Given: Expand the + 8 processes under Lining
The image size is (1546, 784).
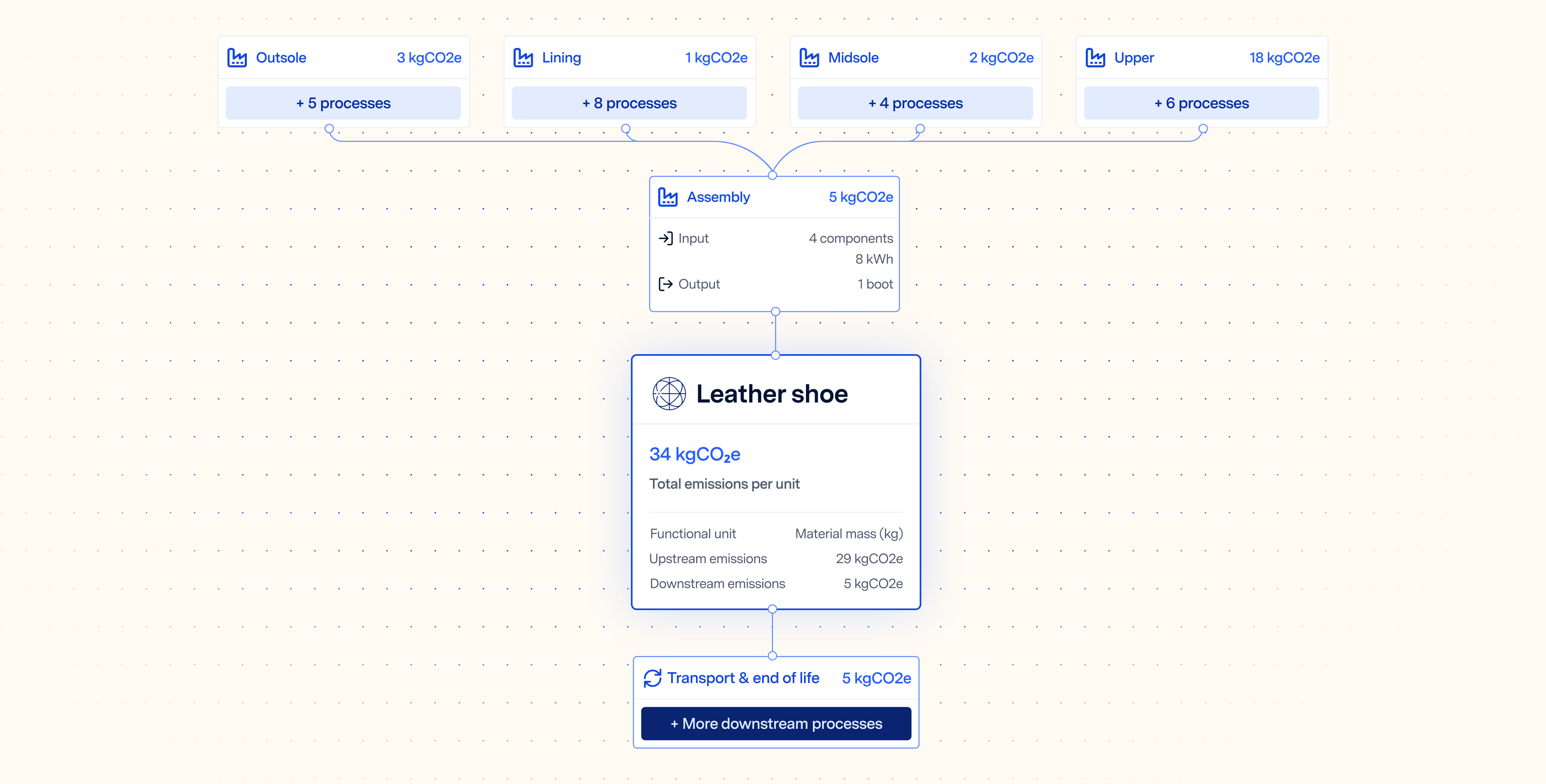Looking at the screenshot, I should 629,103.
